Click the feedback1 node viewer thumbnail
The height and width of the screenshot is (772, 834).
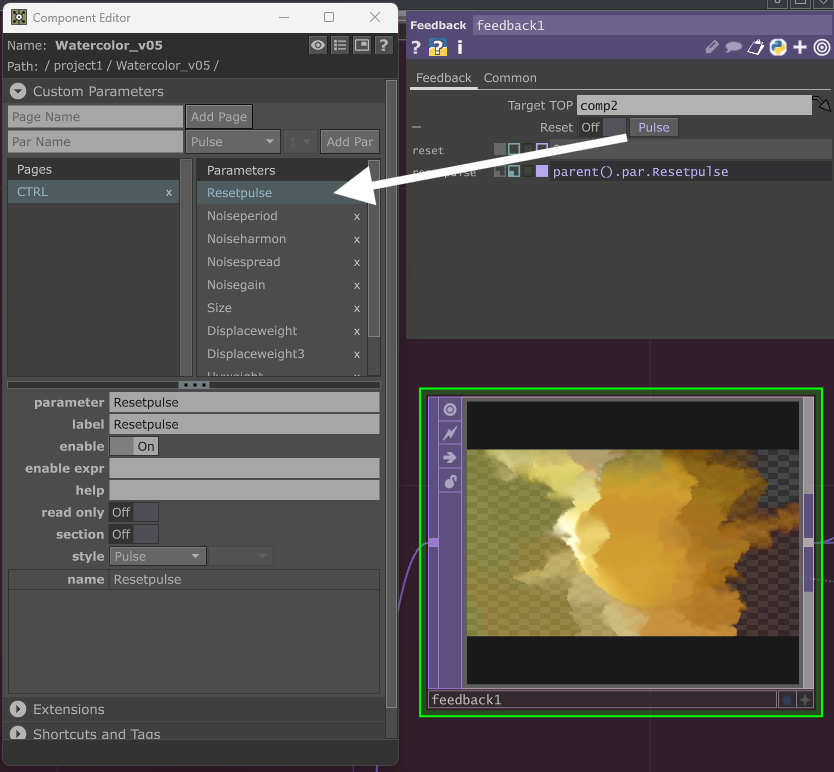(633, 542)
